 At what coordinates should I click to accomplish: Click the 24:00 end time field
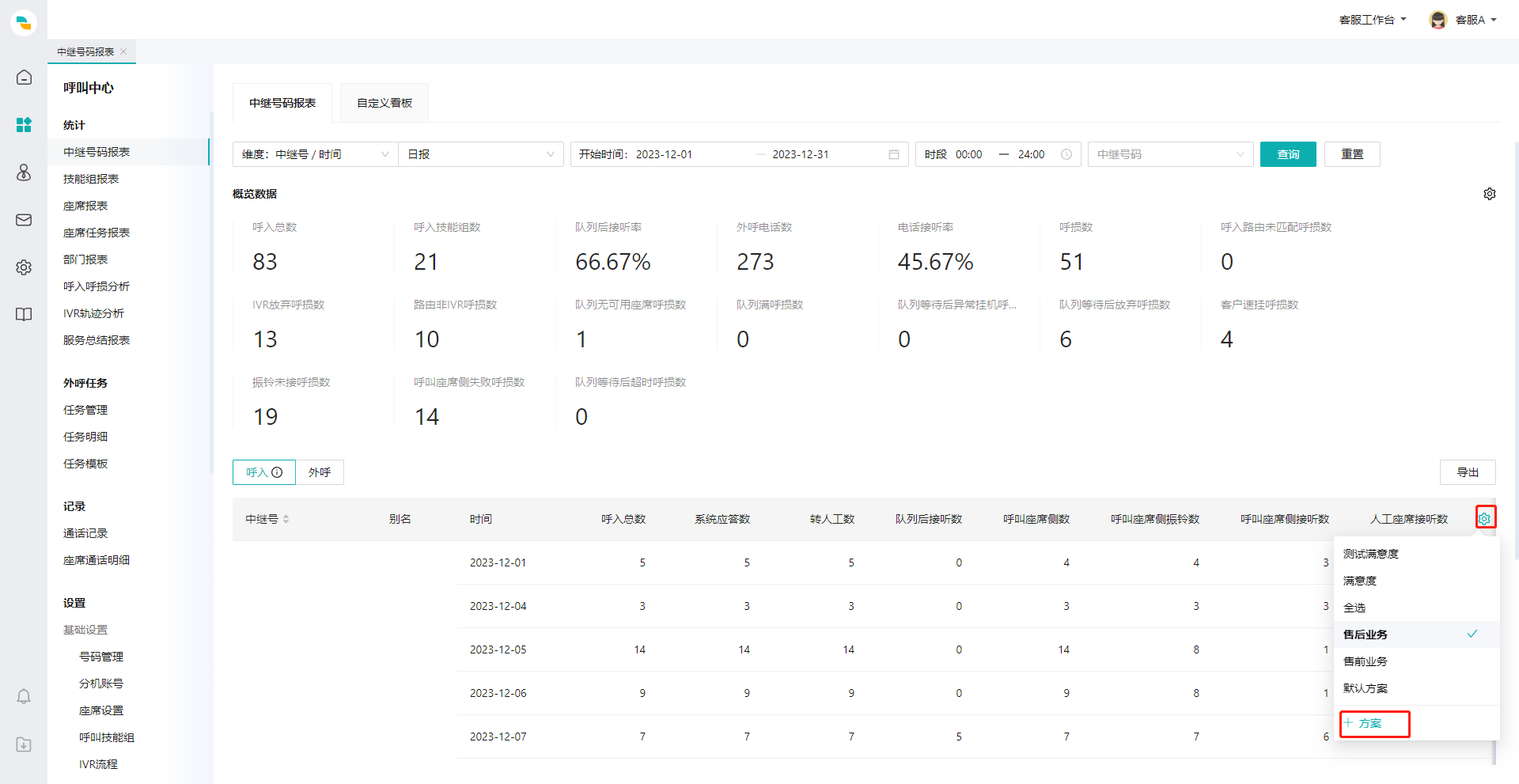(1031, 154)
